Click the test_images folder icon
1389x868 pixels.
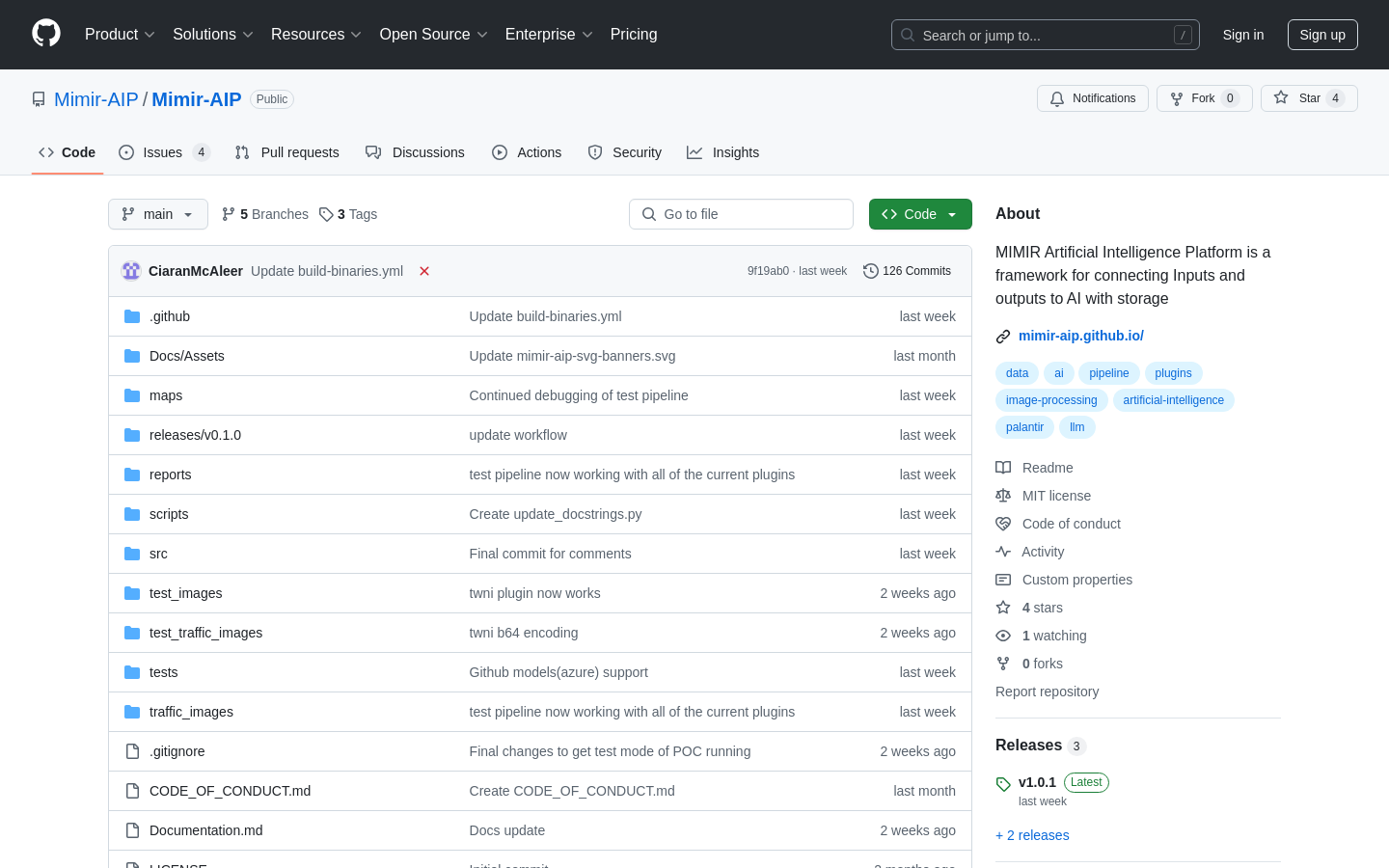pyautogui.click(x=132, y=593)
